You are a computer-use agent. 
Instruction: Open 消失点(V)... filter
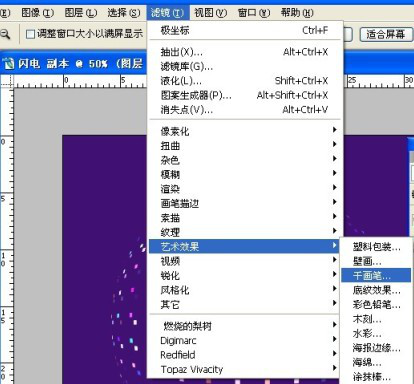245,110
